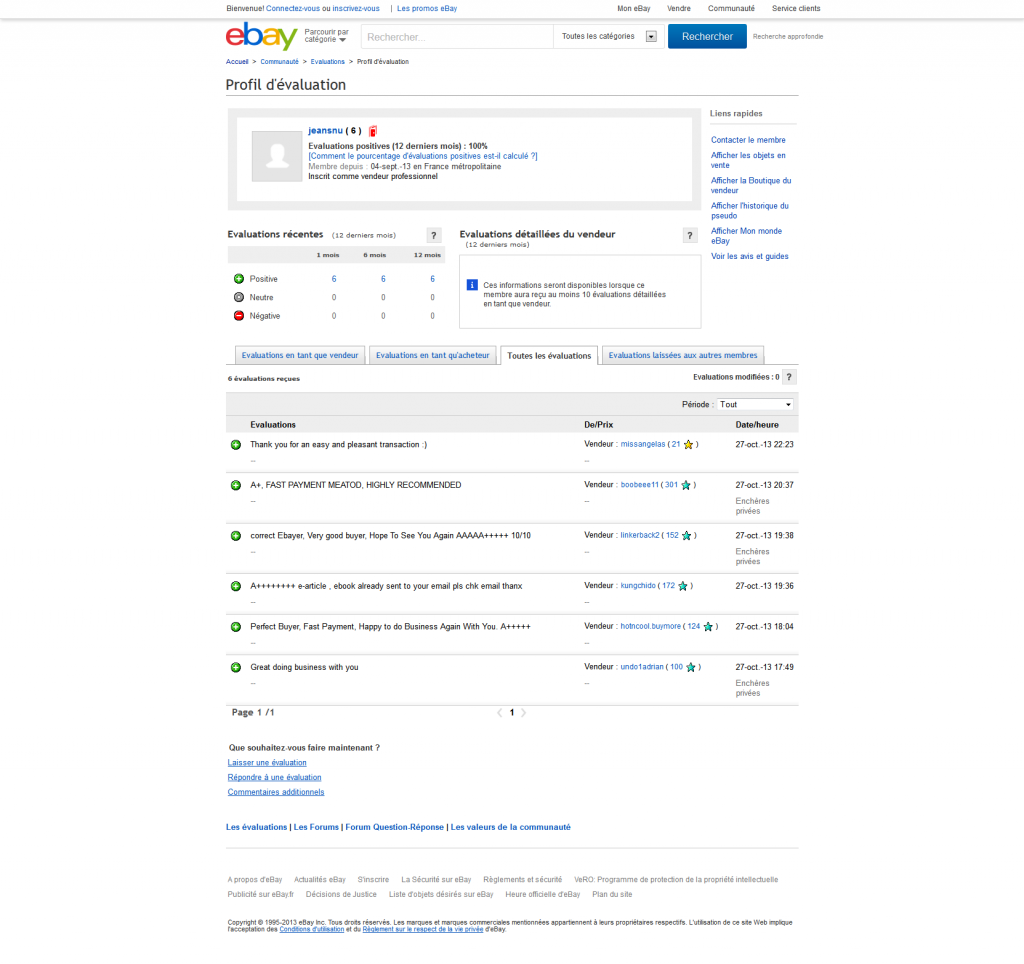Click positive icon beside 'A+, FAST PAYMENT' feedback
Image resolution: width=1024 pixels, height=964 pixels.
[x=236, y=485]
